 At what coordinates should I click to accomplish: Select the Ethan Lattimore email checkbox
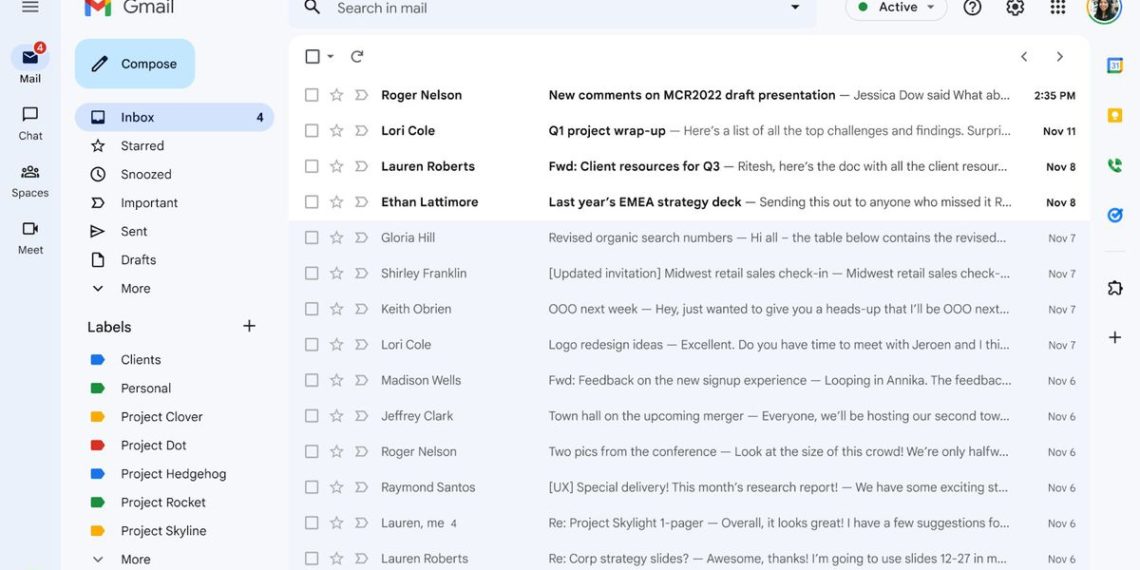(x=311, y=201)
